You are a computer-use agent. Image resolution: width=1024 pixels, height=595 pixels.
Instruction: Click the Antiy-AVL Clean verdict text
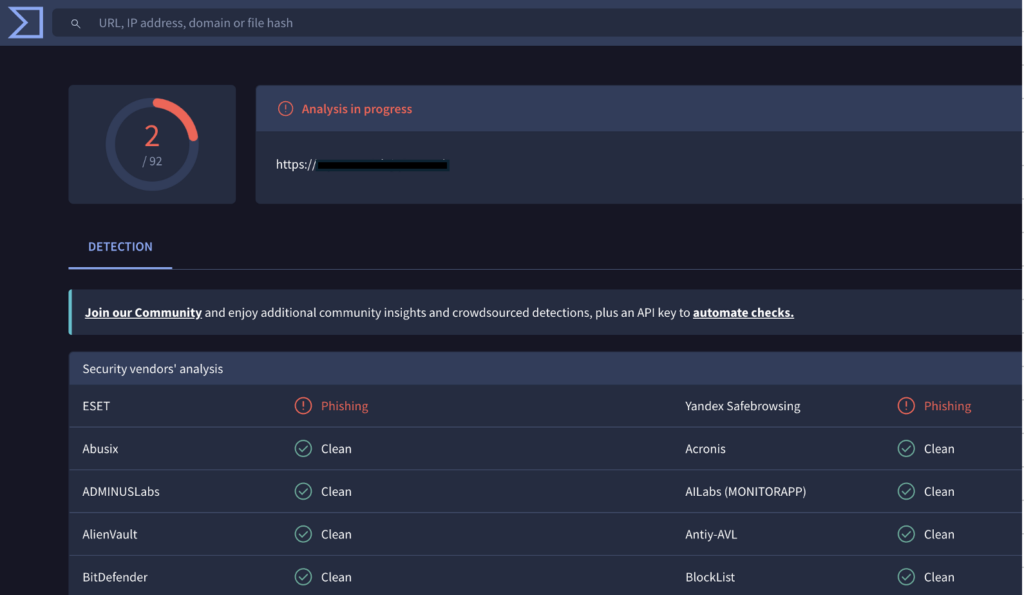click(x=939, y=534)
